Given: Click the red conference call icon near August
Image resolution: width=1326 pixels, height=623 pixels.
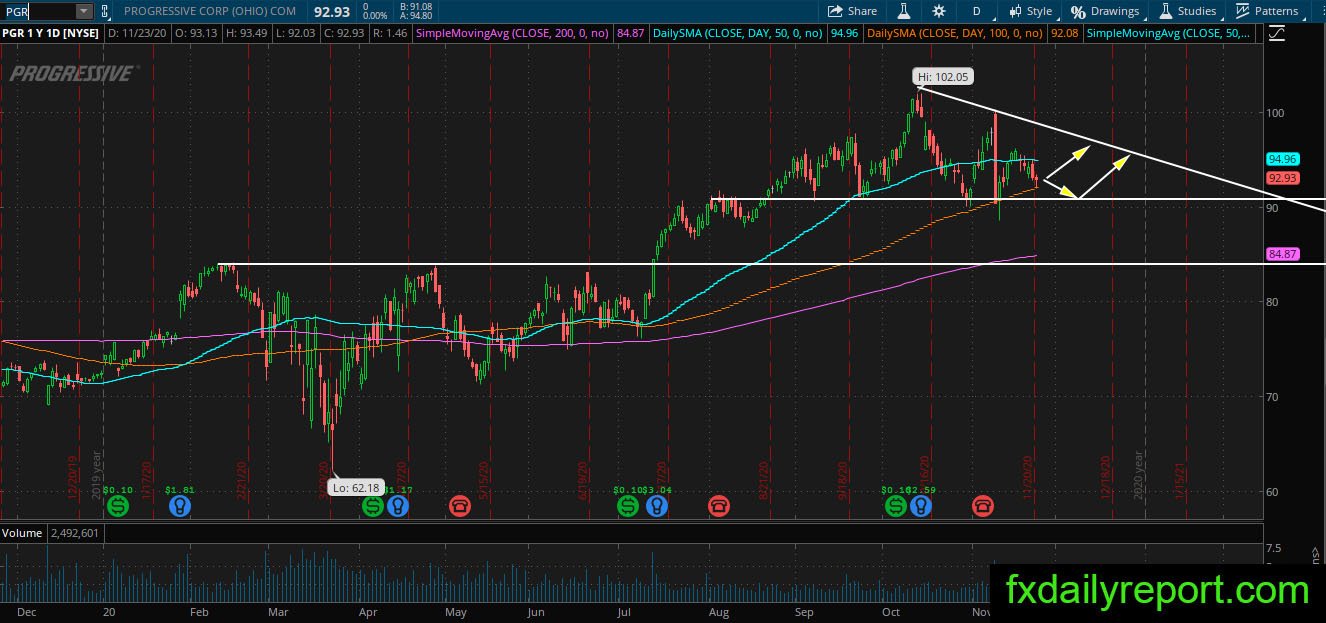Looking at the screenshot, I should (718, 506).
